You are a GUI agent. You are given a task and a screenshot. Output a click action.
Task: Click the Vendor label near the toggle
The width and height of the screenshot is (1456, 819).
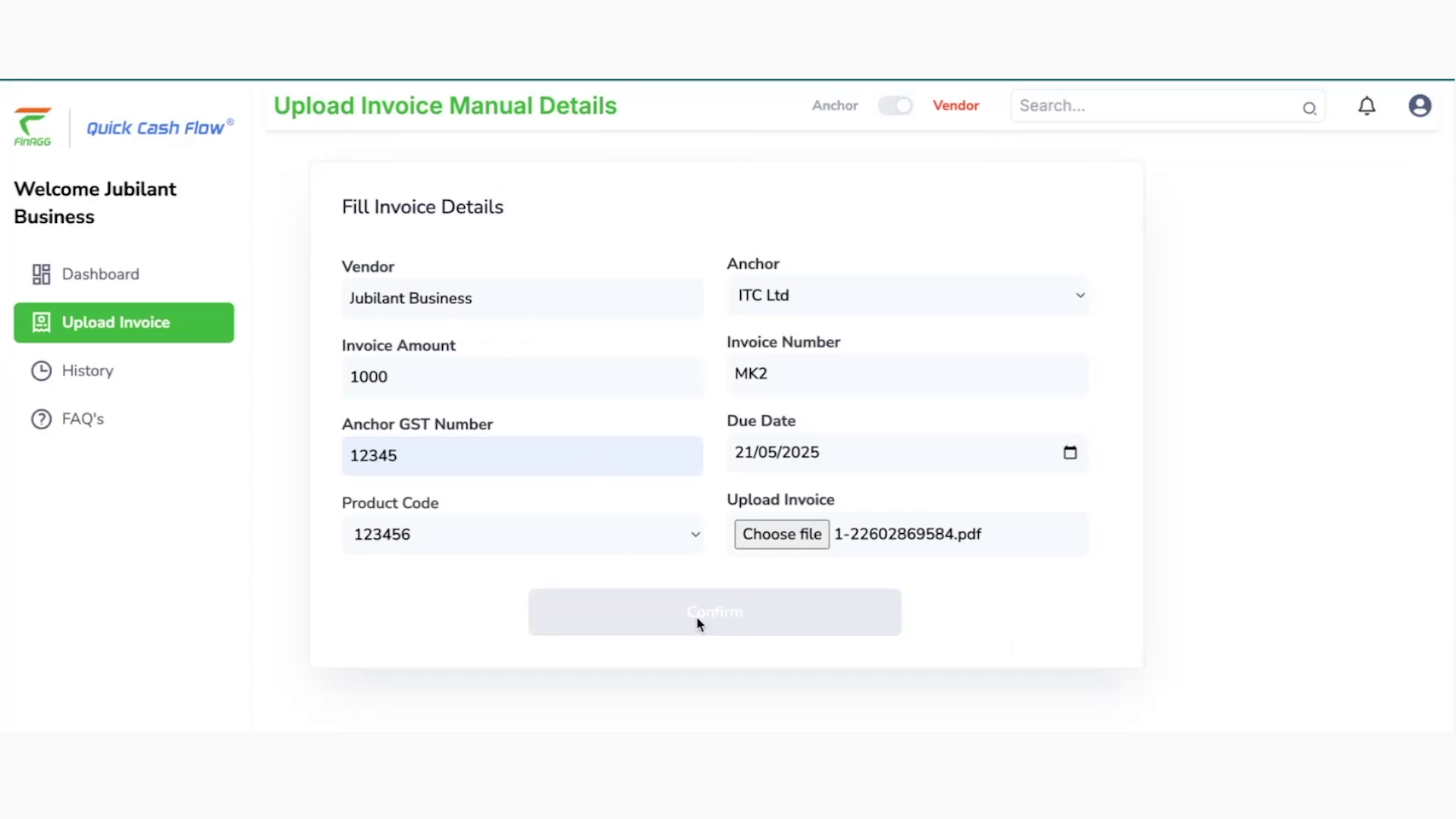tap(955, 105)
